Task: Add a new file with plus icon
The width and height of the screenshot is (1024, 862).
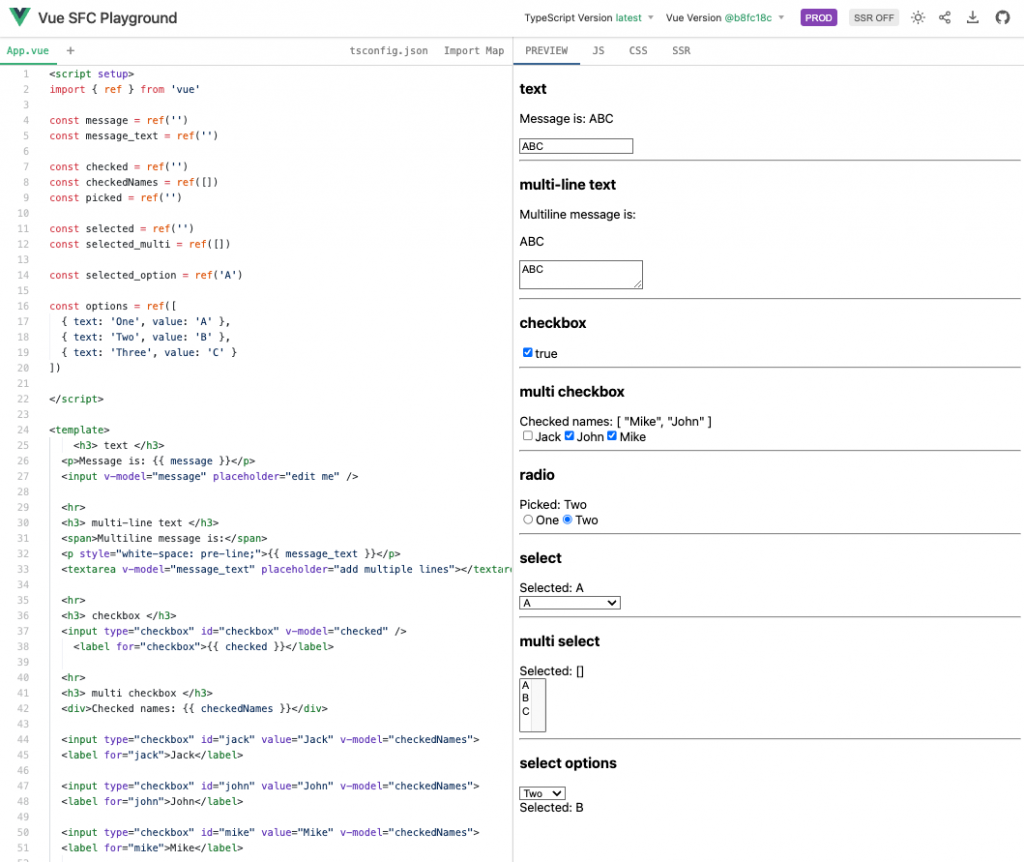Action: point(71,50)
